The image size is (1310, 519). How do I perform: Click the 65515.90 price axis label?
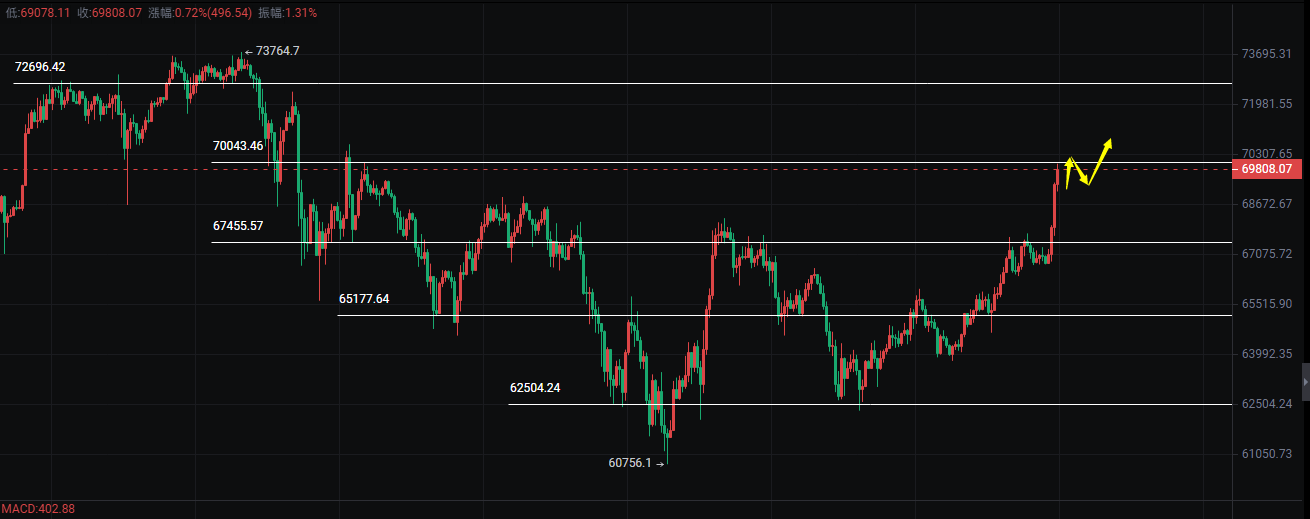1266,304
